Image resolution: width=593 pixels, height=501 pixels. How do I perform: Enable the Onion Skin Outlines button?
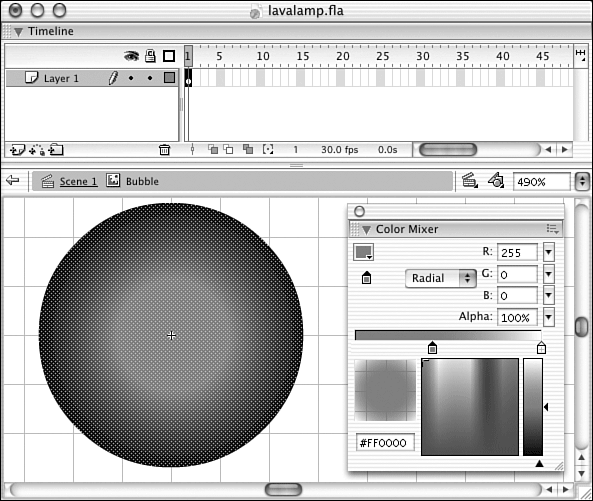[x=228, y=150]
